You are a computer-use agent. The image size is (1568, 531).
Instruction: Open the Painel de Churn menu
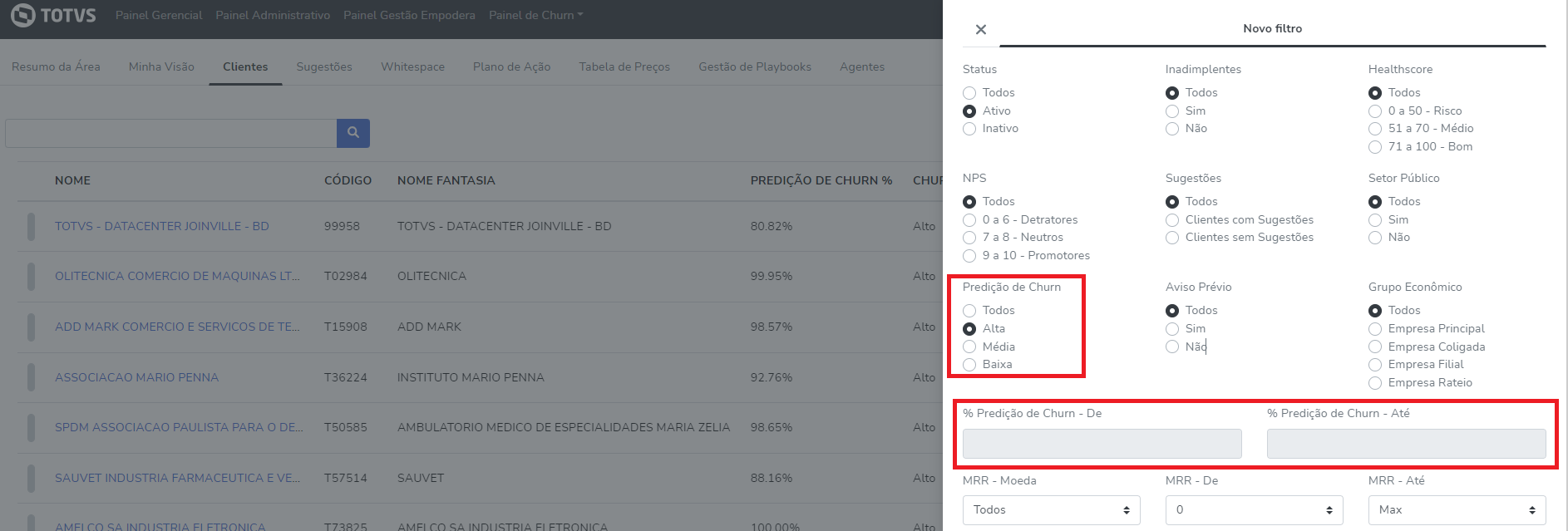coord(535,15)
